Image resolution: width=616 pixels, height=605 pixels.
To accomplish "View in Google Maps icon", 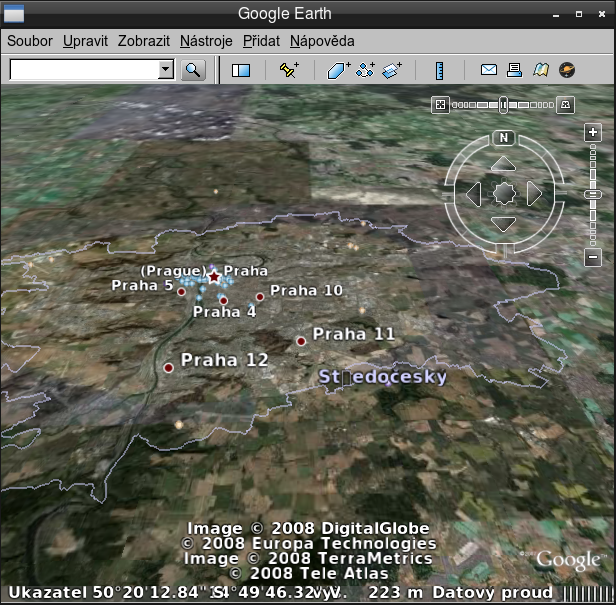I will coord(541,70).
